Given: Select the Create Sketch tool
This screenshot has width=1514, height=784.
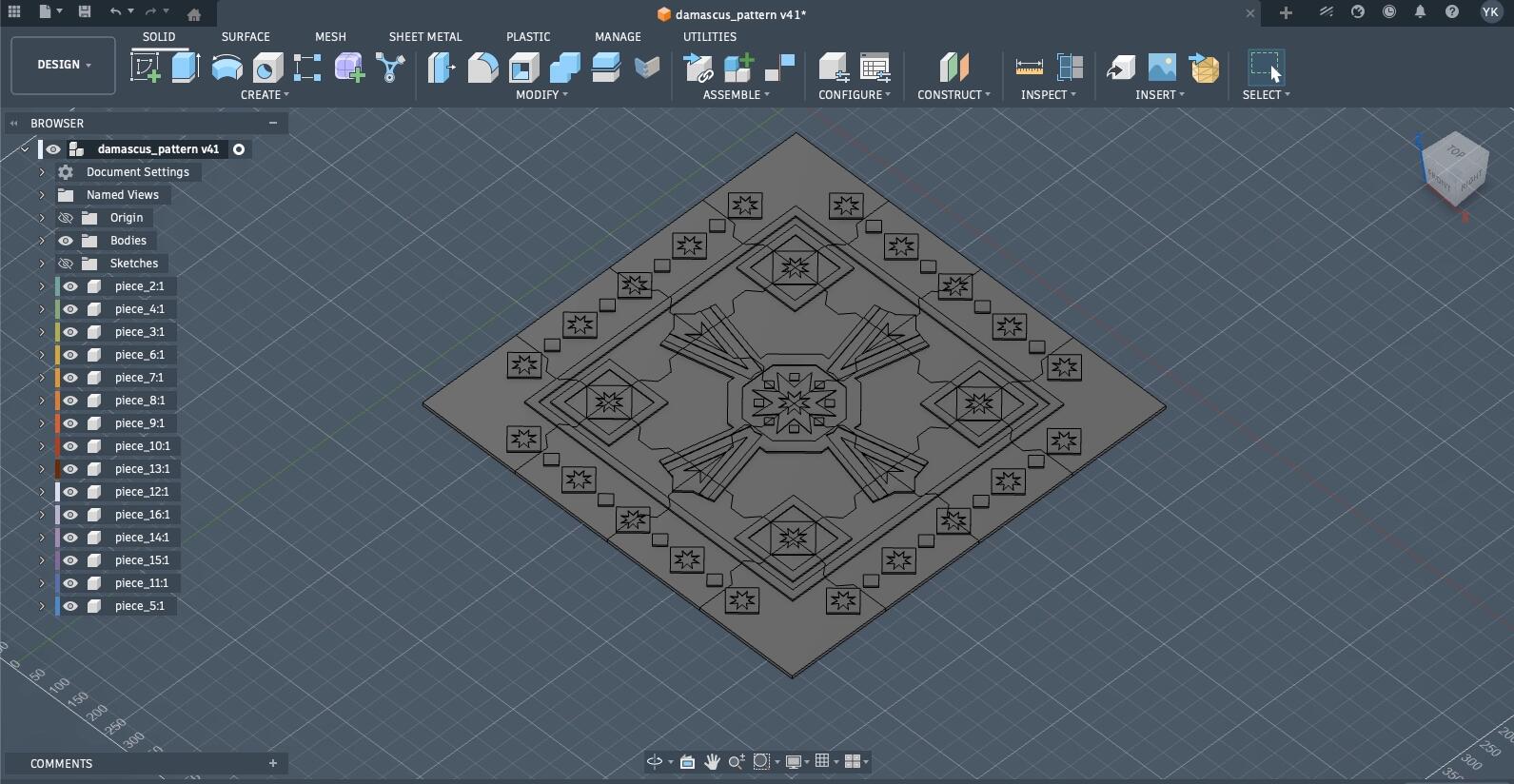Looking at the screenshot, I should (145, 68).
